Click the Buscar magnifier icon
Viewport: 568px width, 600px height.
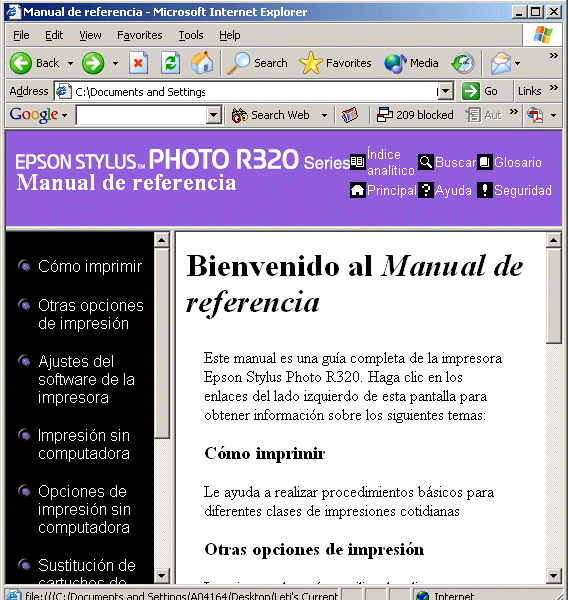click(x=426, y=162)
